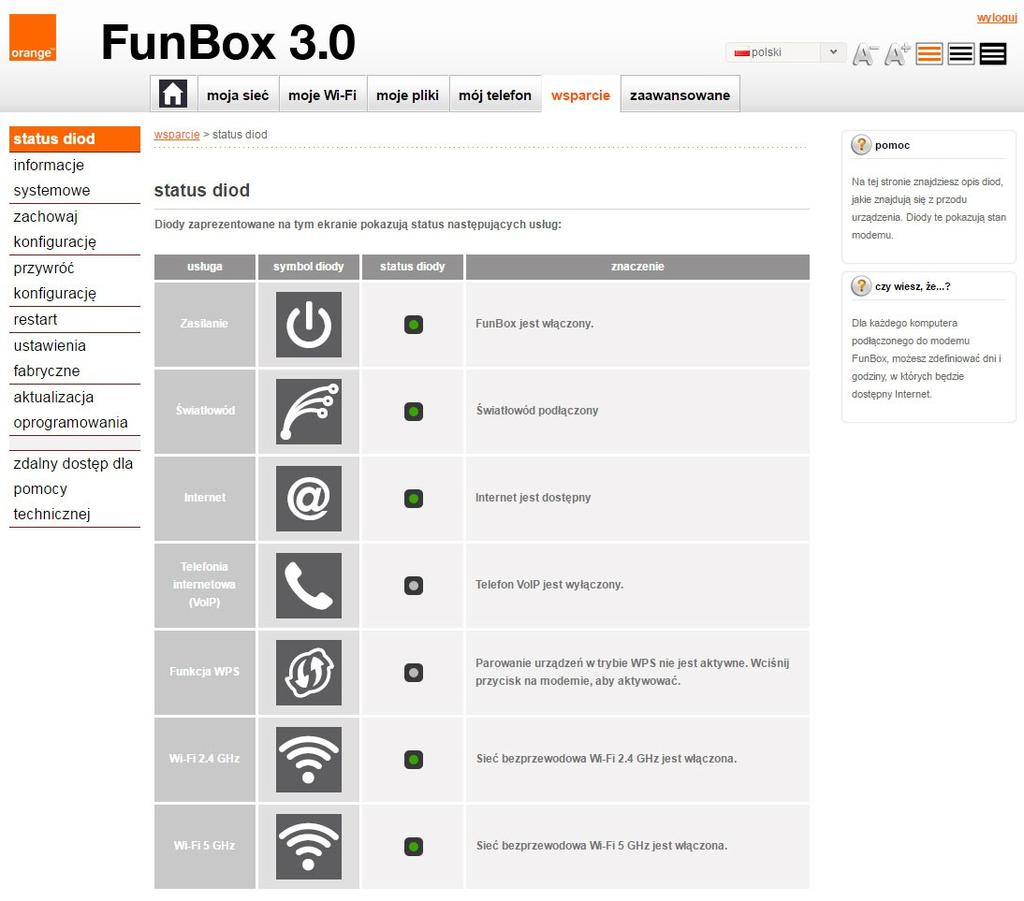Click text 'FunBox jest włączony.'
This screenshot has height=901, width=1024.
(x=534, y=324)
